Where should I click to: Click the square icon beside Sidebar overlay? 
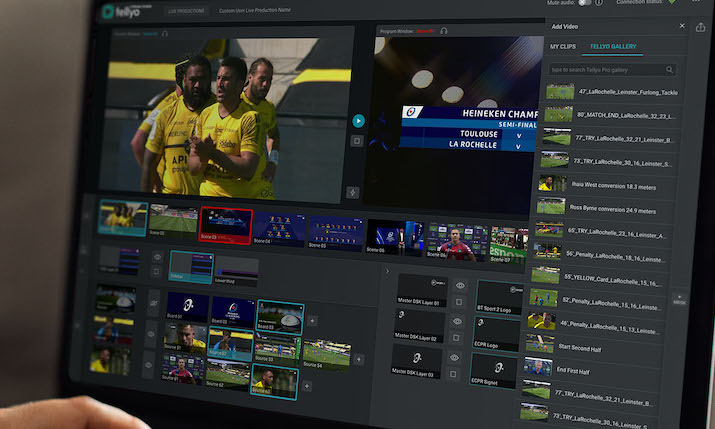156,272
